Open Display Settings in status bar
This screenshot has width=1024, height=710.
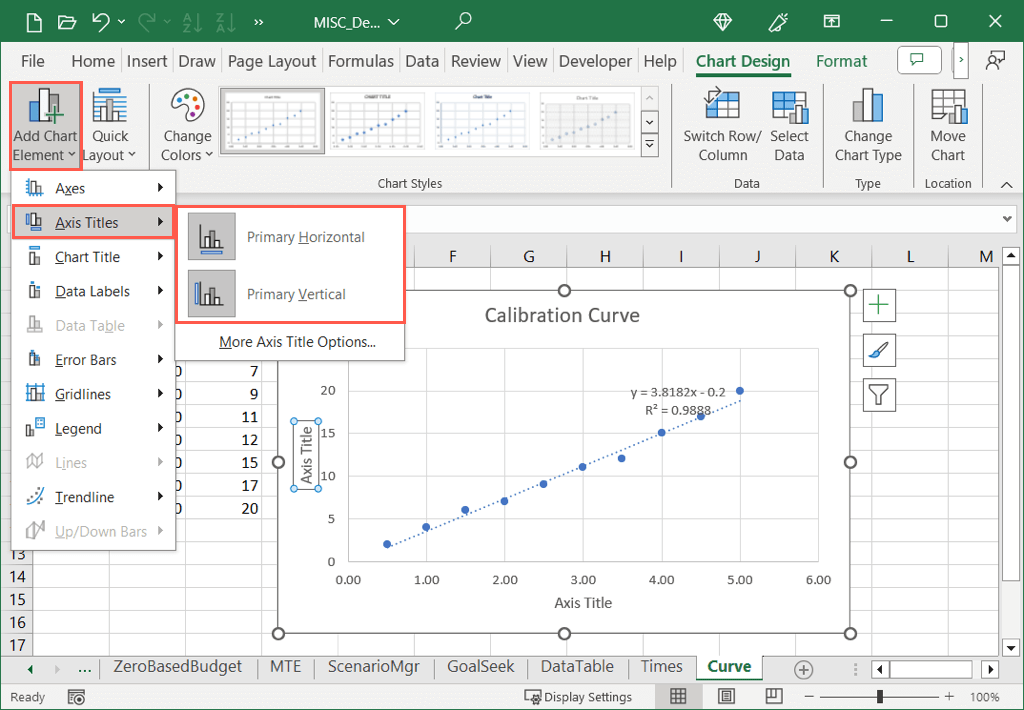click(579, 696)
